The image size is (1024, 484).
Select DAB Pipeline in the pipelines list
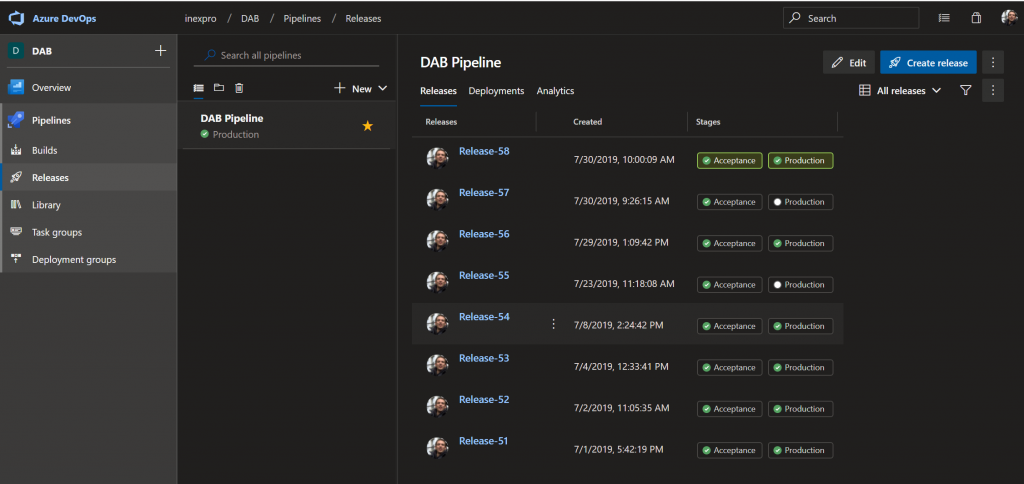click(286, 125)
